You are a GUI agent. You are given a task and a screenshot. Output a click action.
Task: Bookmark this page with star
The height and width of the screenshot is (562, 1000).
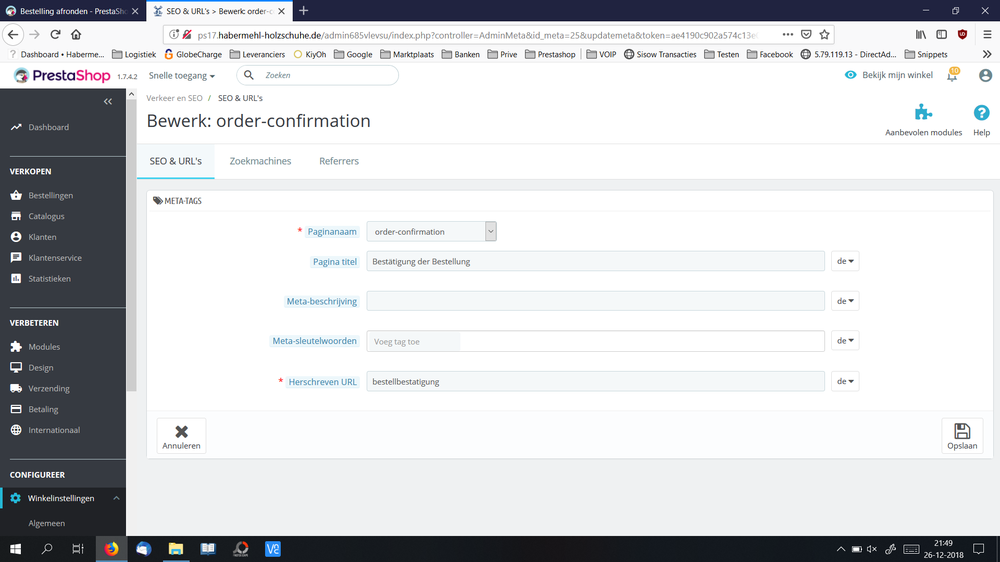click(825, 34)
